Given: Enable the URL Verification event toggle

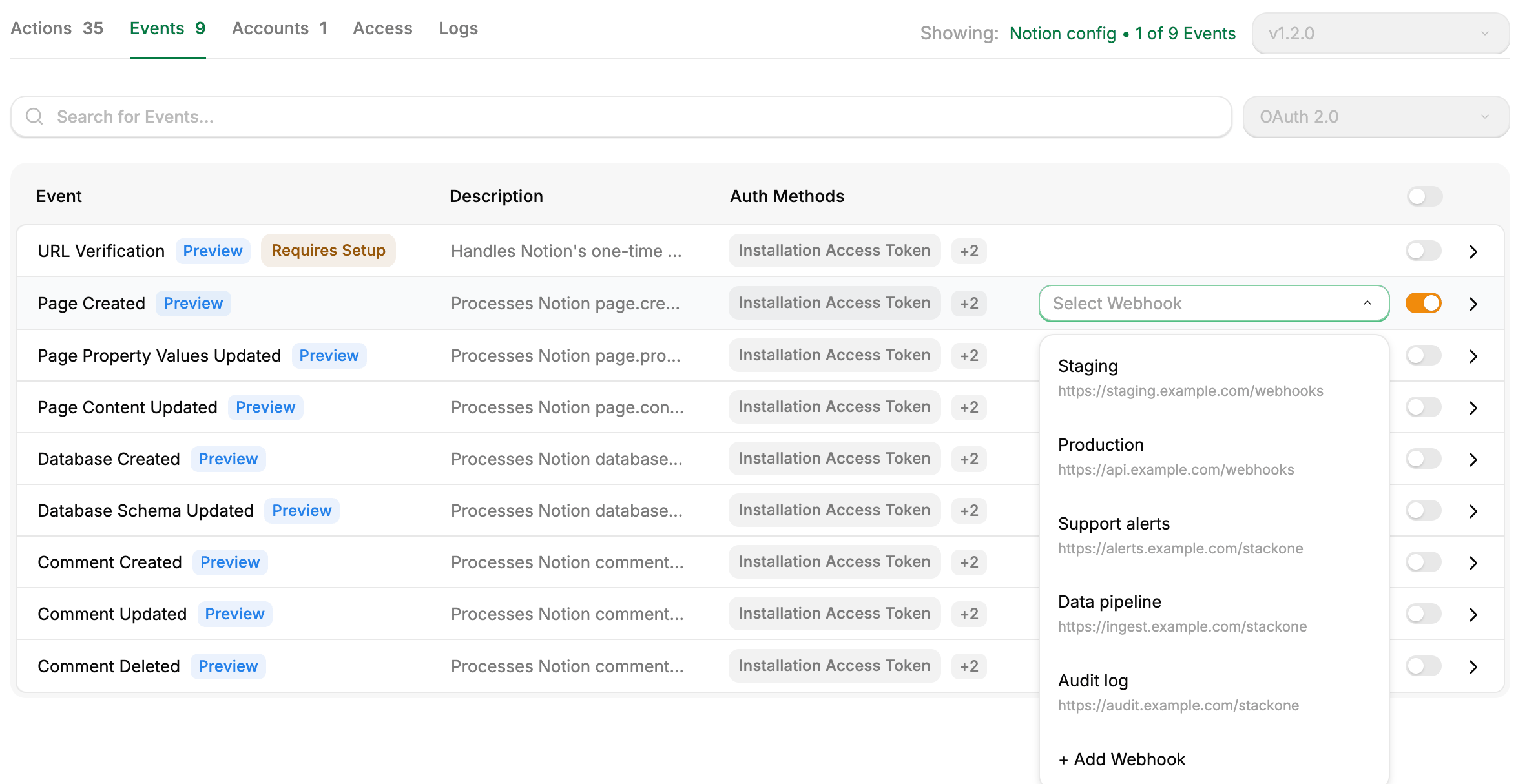Looking at the screenshot, I should tap(1424, 251).
